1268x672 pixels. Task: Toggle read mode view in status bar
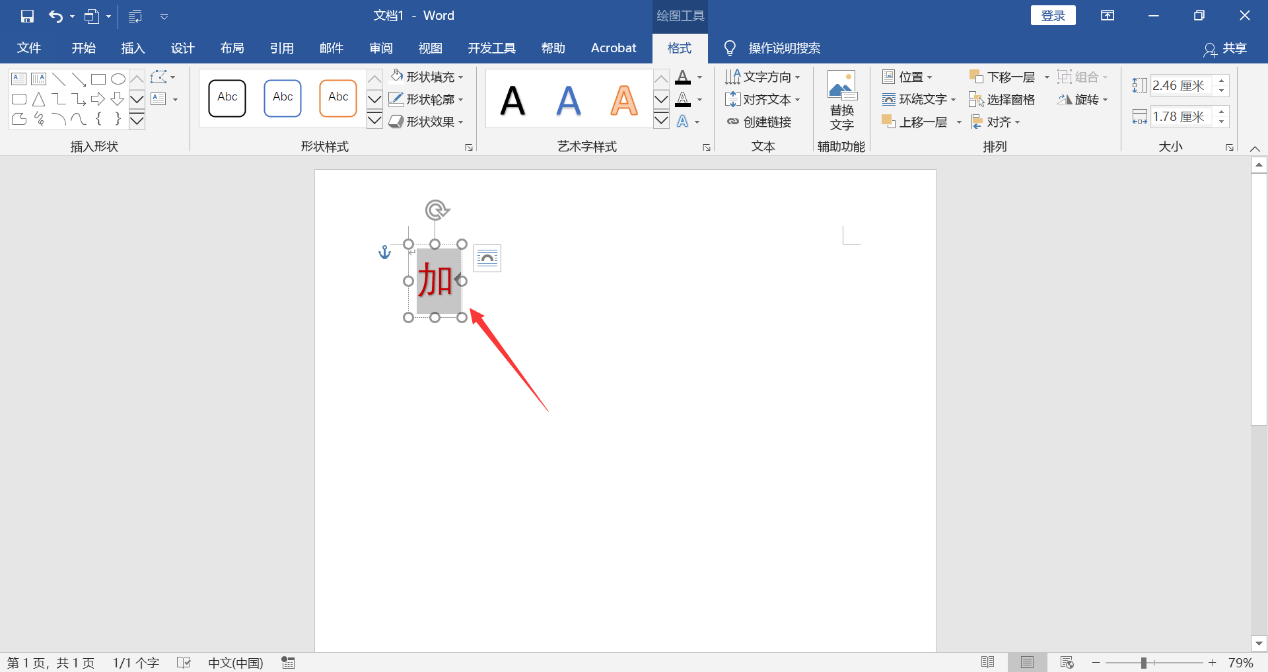[988, 662]
